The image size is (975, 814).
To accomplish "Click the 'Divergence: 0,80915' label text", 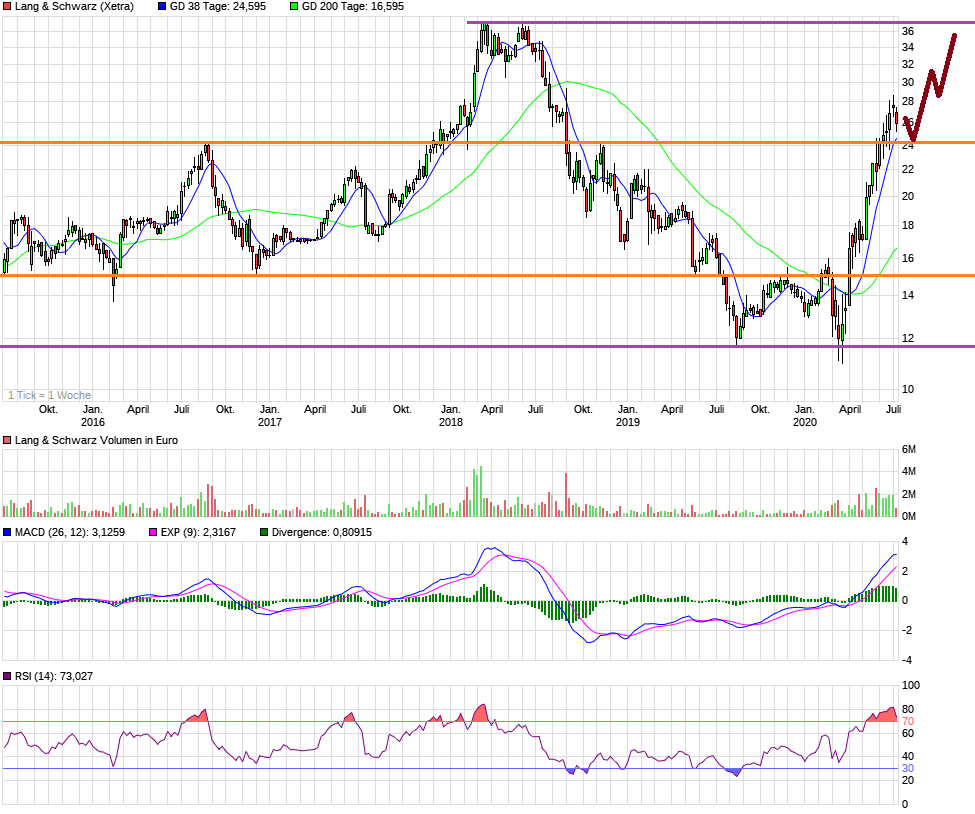I will [322, 533].
